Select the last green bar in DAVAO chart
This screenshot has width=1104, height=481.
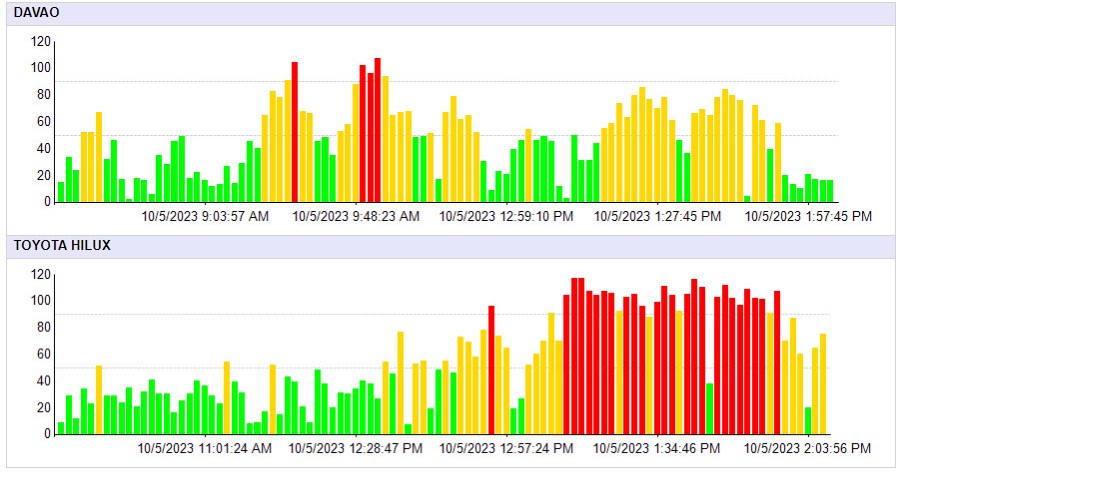830,192
